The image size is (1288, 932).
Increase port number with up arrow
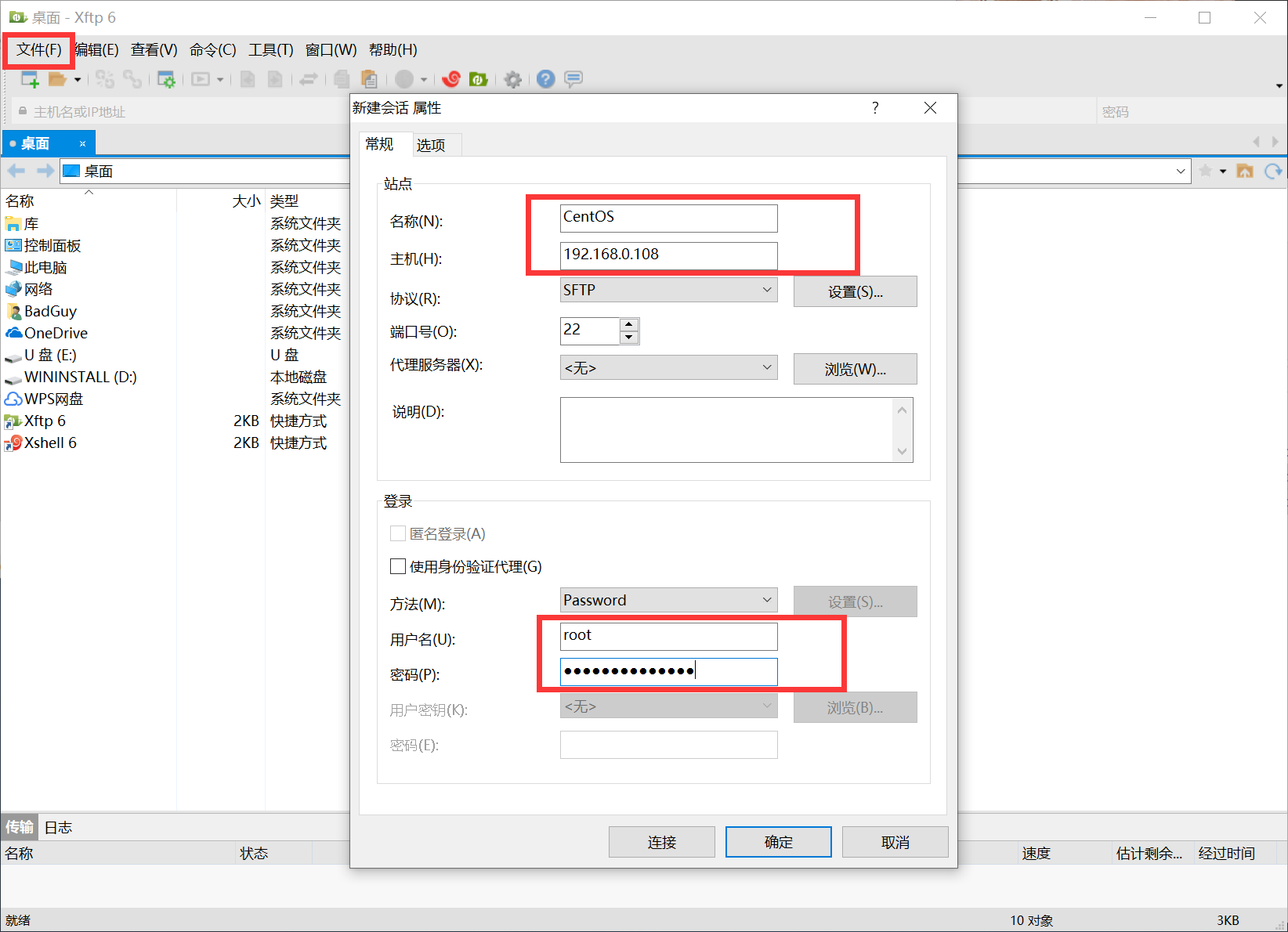pos(629,324)
